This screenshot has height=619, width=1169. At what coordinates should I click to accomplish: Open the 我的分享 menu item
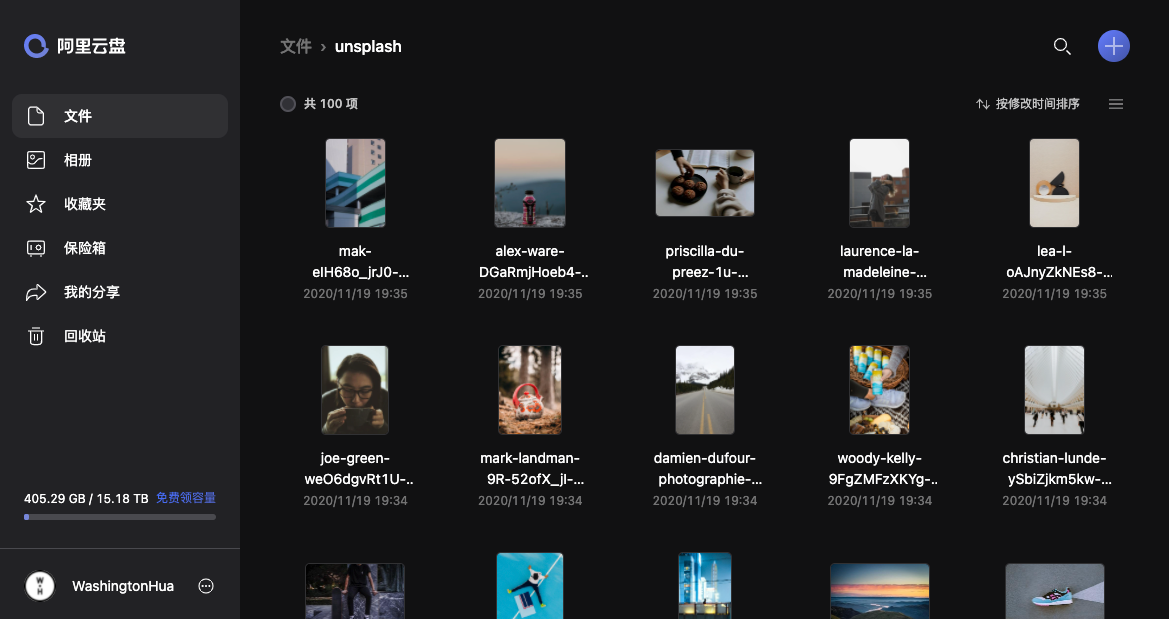point(120,292)
